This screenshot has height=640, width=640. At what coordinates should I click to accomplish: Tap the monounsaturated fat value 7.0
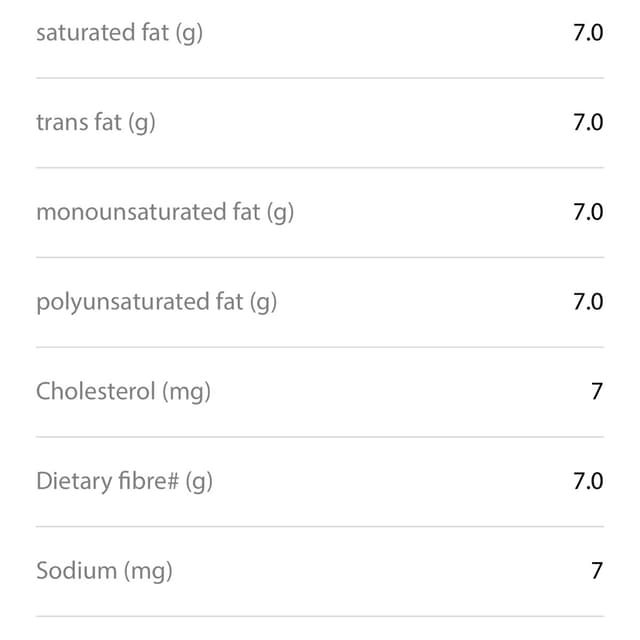(x=588, y=212)
